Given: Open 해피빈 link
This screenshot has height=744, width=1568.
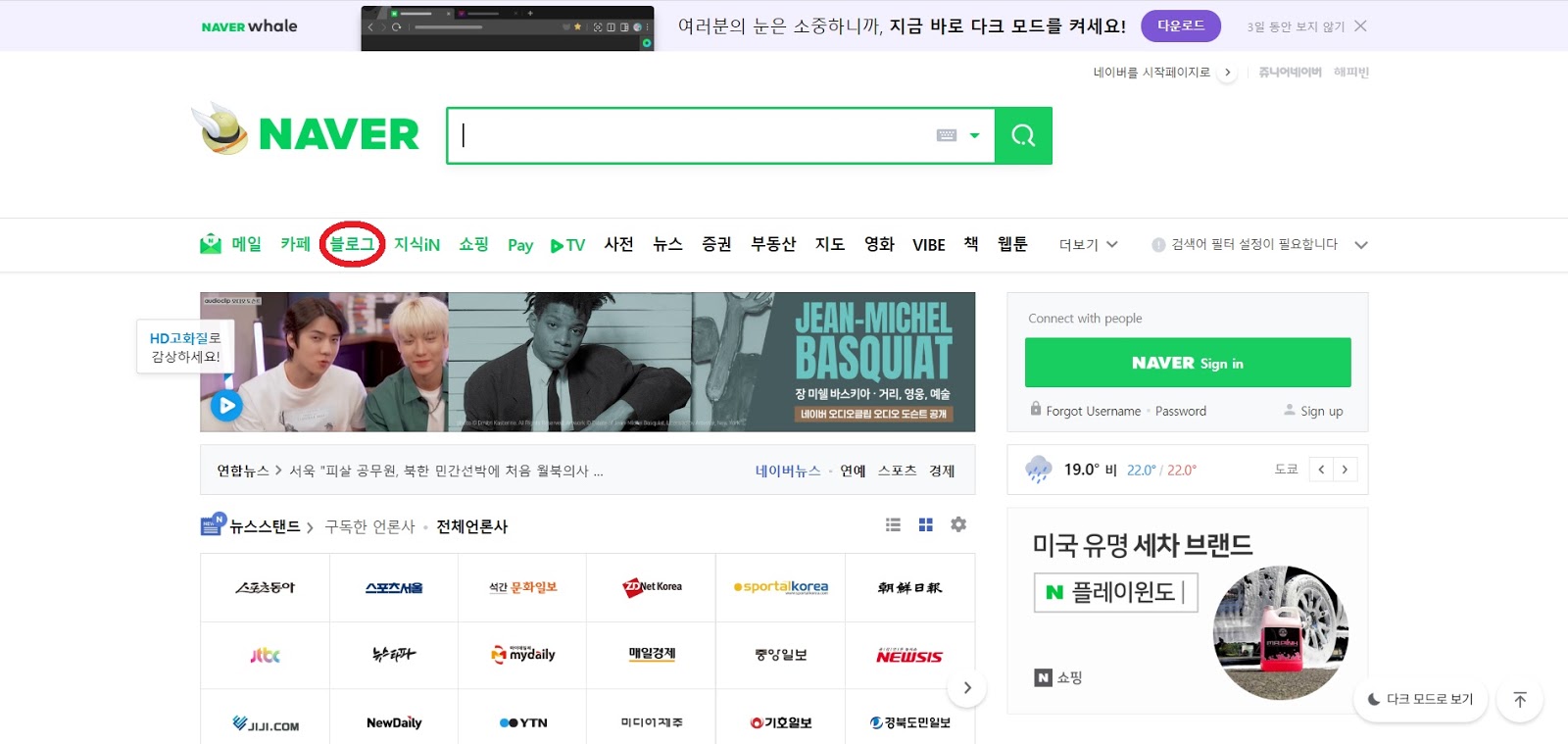Looking at the screenshot, I should [1351, 72].
